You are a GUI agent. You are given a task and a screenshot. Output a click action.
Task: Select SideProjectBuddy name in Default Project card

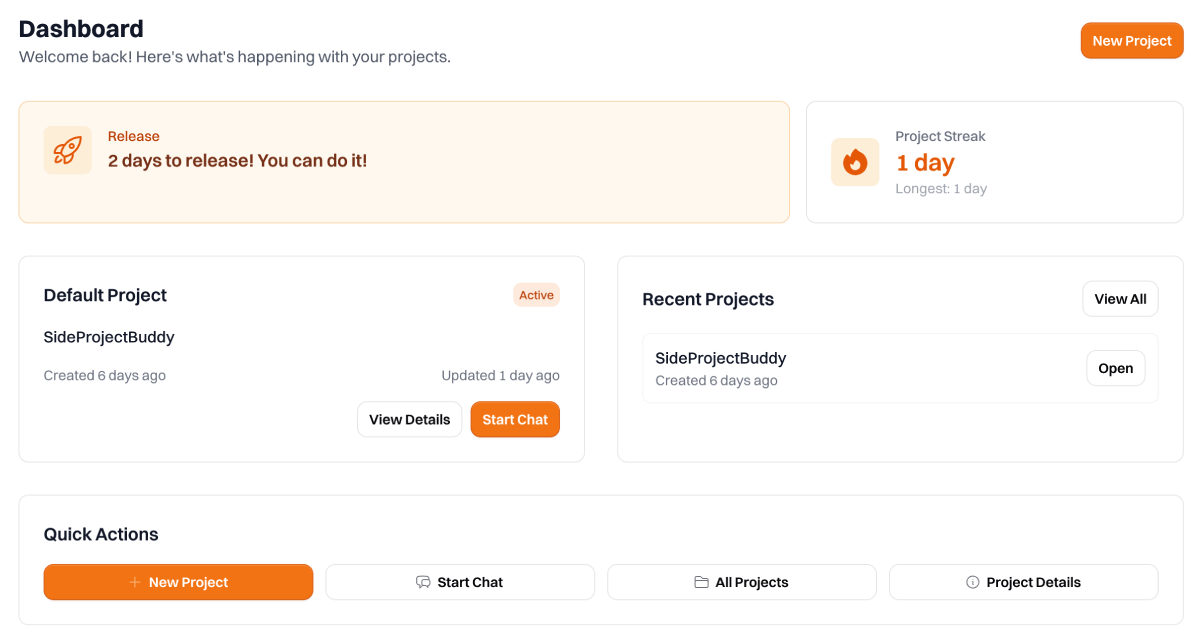(x=109, y=337)
